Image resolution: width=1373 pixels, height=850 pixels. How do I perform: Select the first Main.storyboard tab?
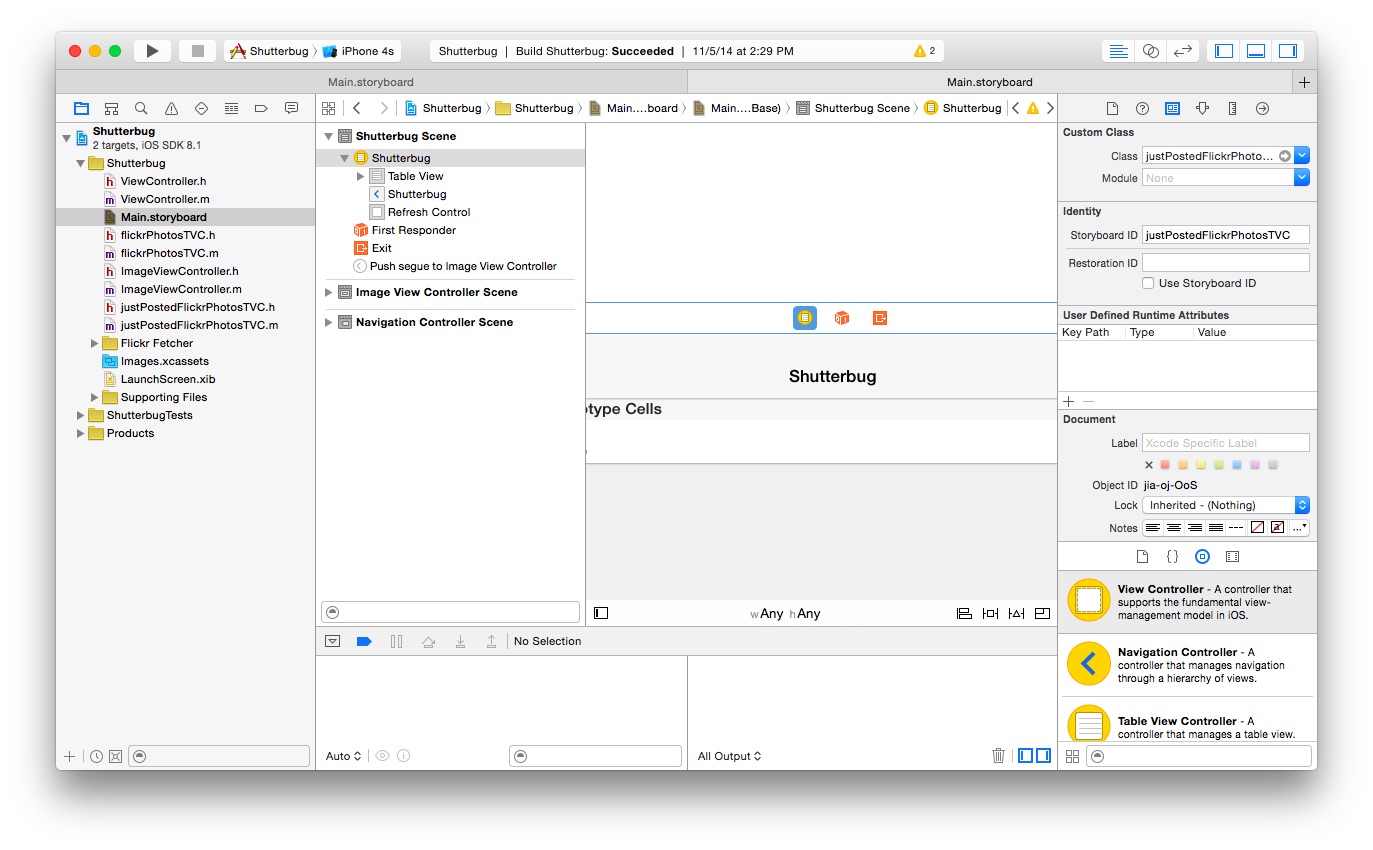pyautogui.click(x=371, y=82)
